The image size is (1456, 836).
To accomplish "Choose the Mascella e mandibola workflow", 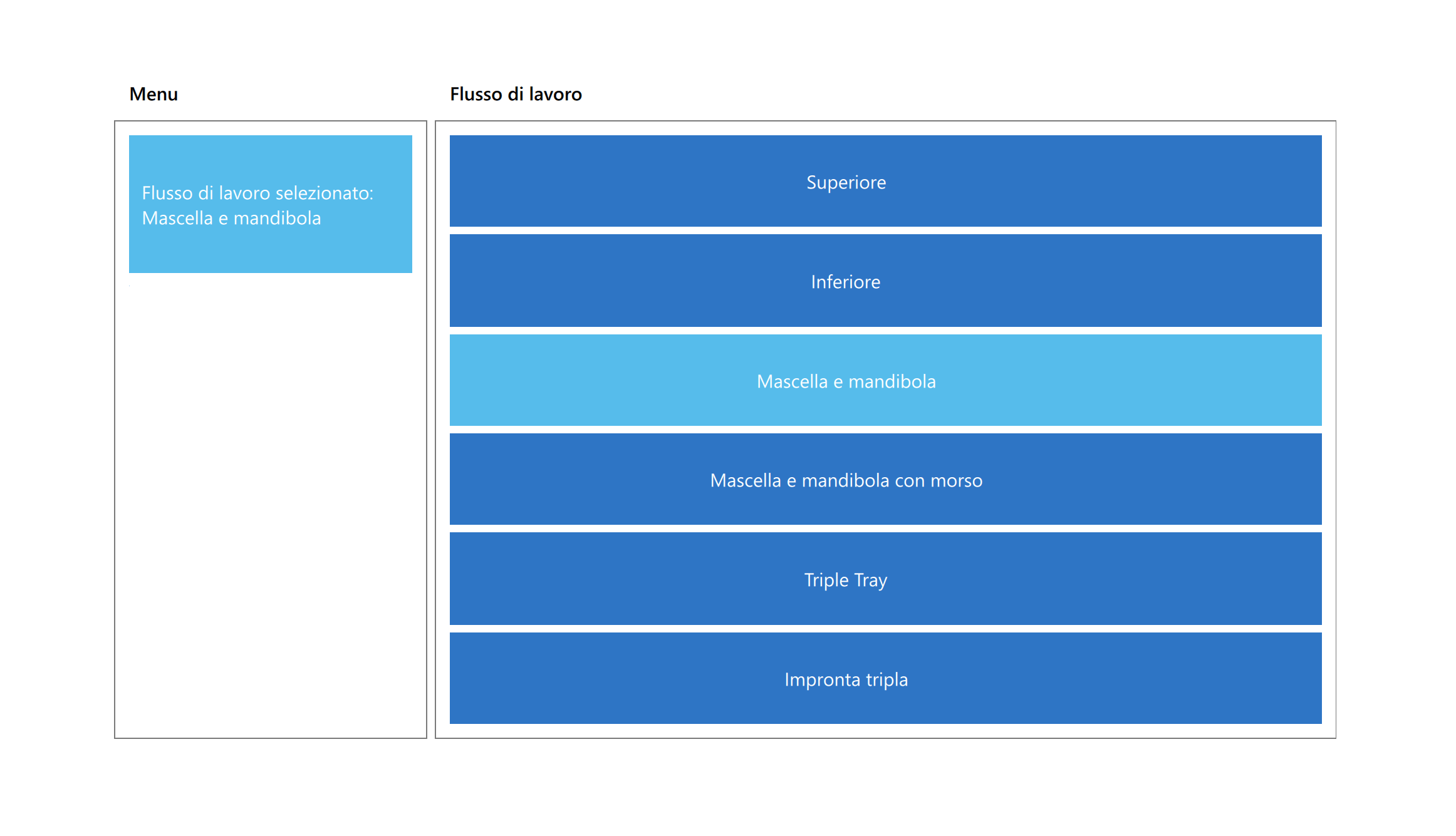I will pyautogui.click(x=885, y=380).
